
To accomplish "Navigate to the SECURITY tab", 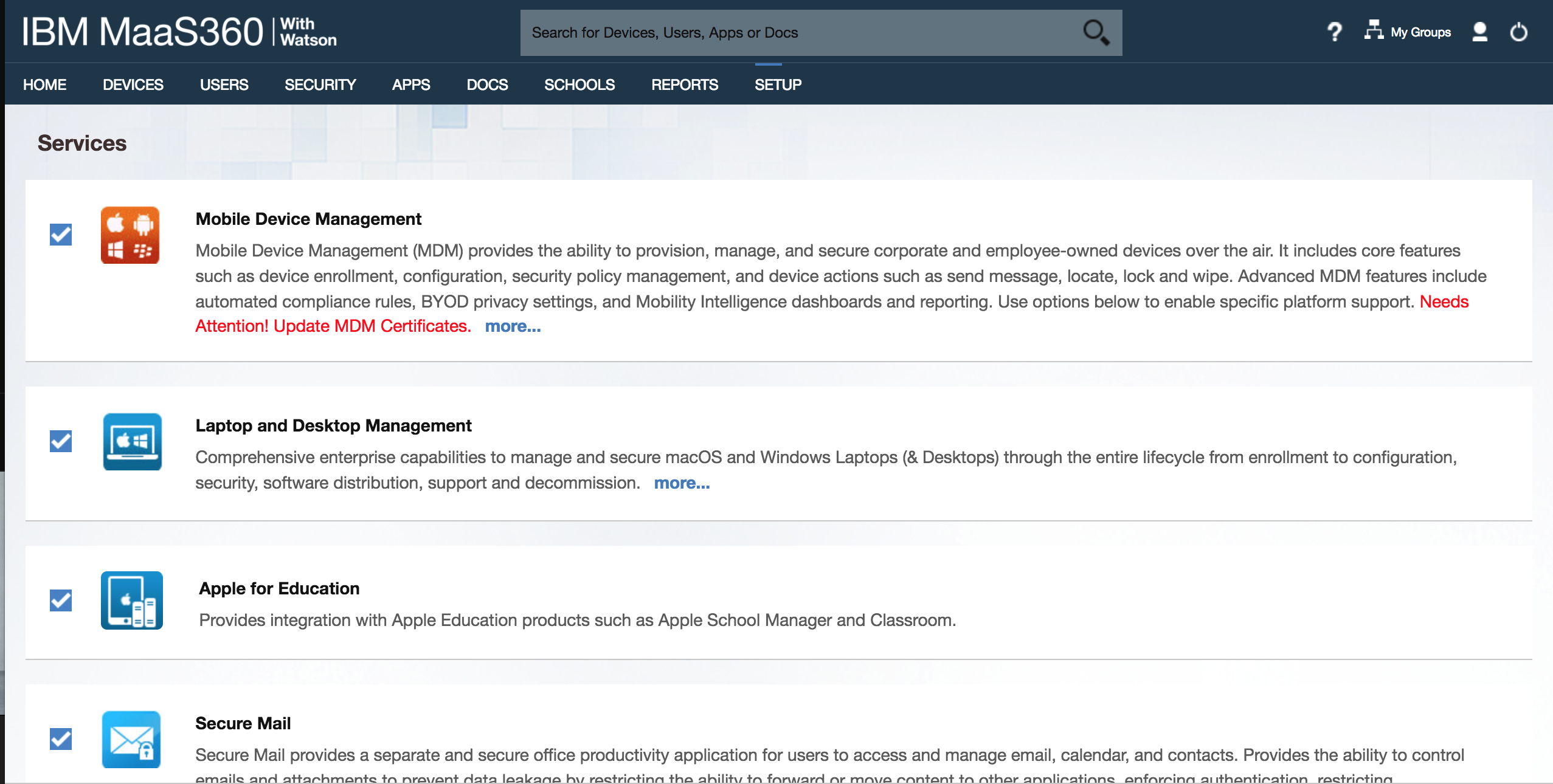I will pos(320,84).
